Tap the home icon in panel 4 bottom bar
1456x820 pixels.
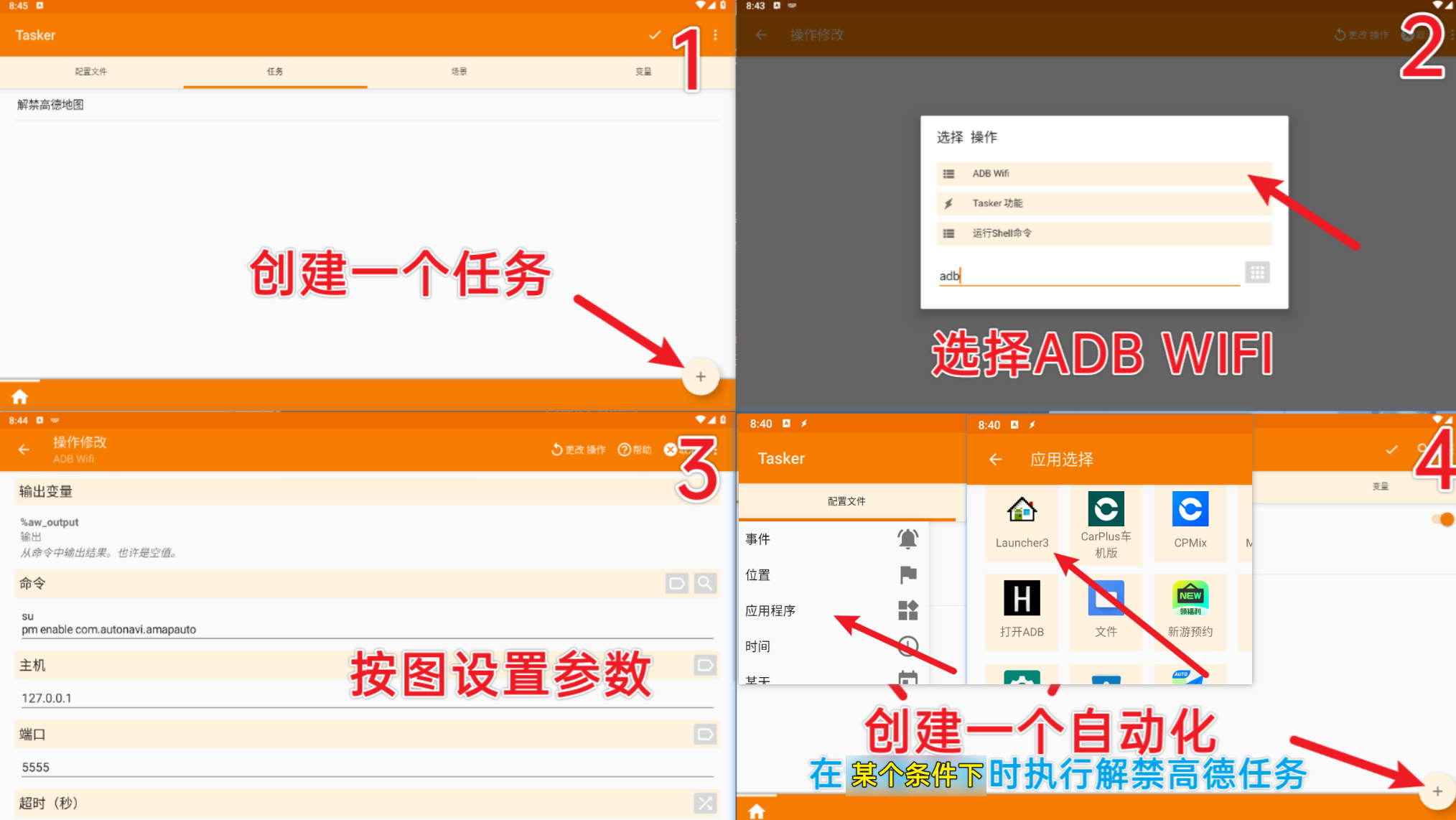[x=757, y=811]
